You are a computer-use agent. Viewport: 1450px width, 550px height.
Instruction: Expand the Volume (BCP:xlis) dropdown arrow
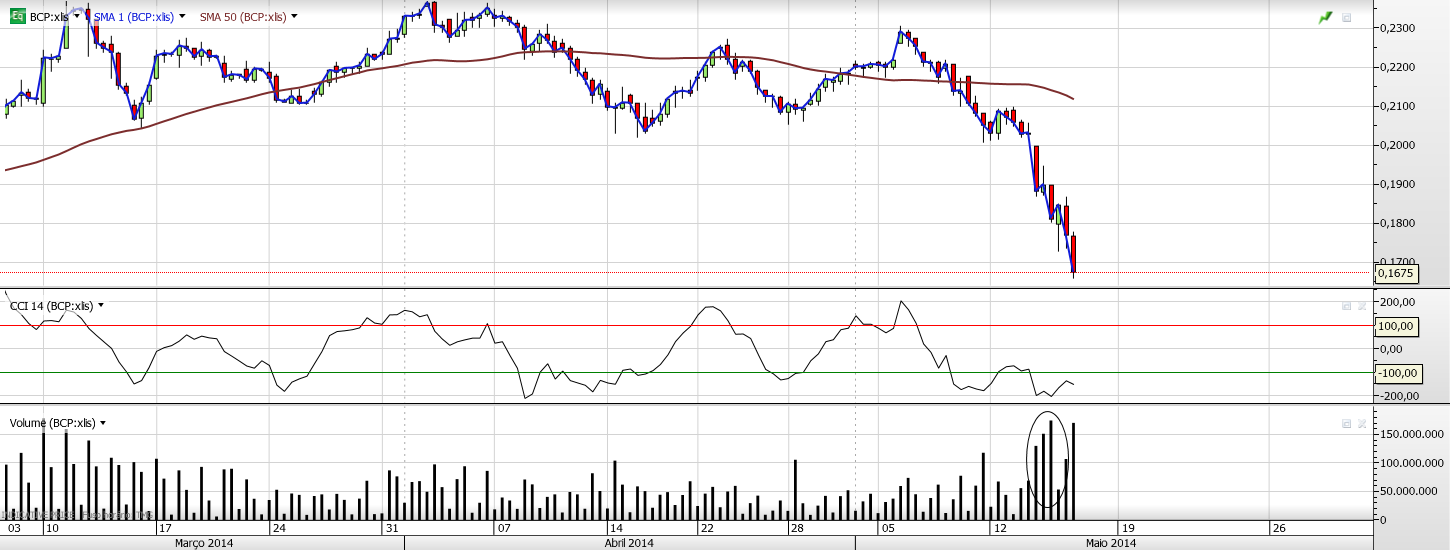point(103,423)
